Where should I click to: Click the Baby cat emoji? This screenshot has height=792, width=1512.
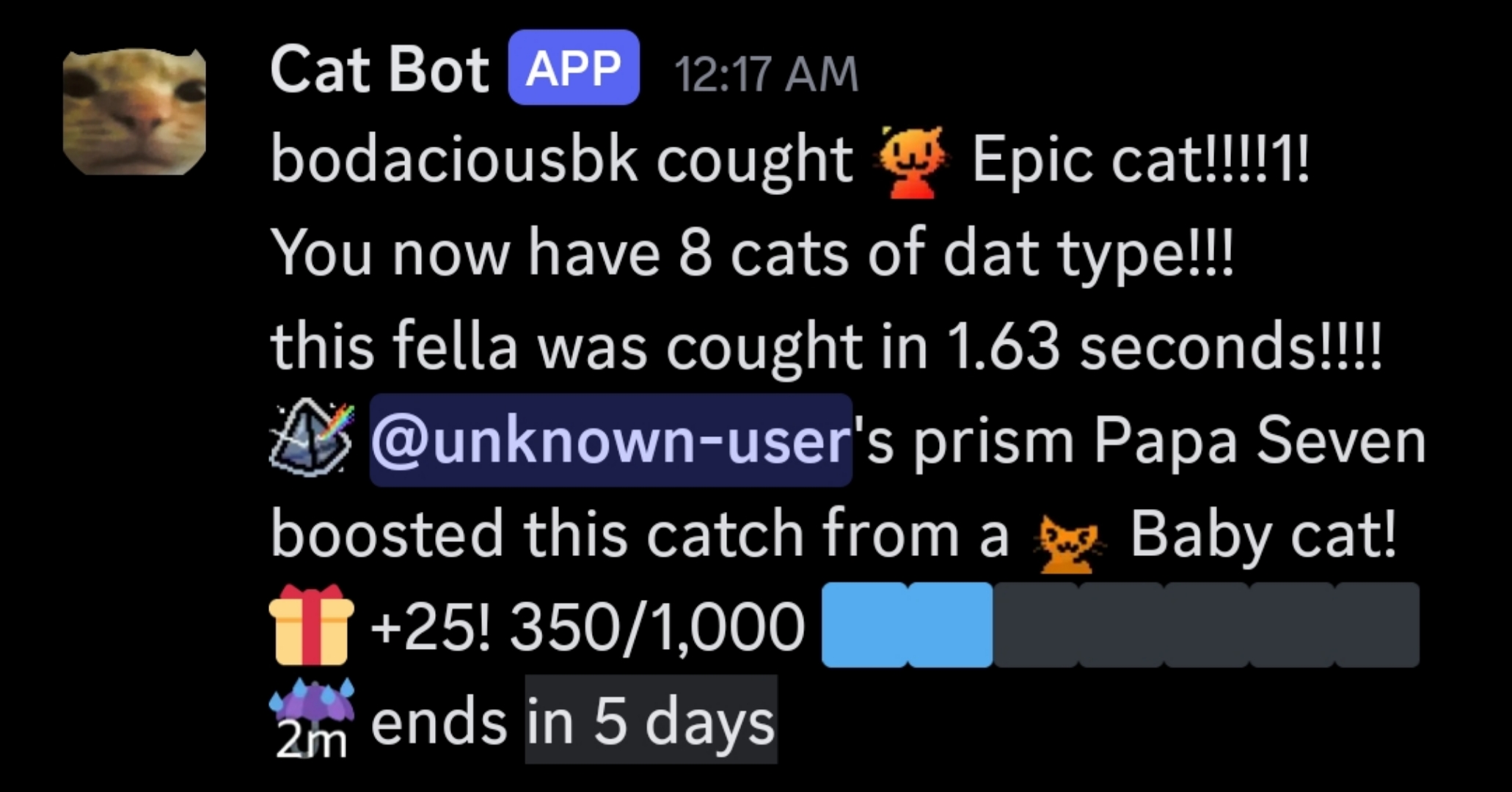coord(1067,540)
